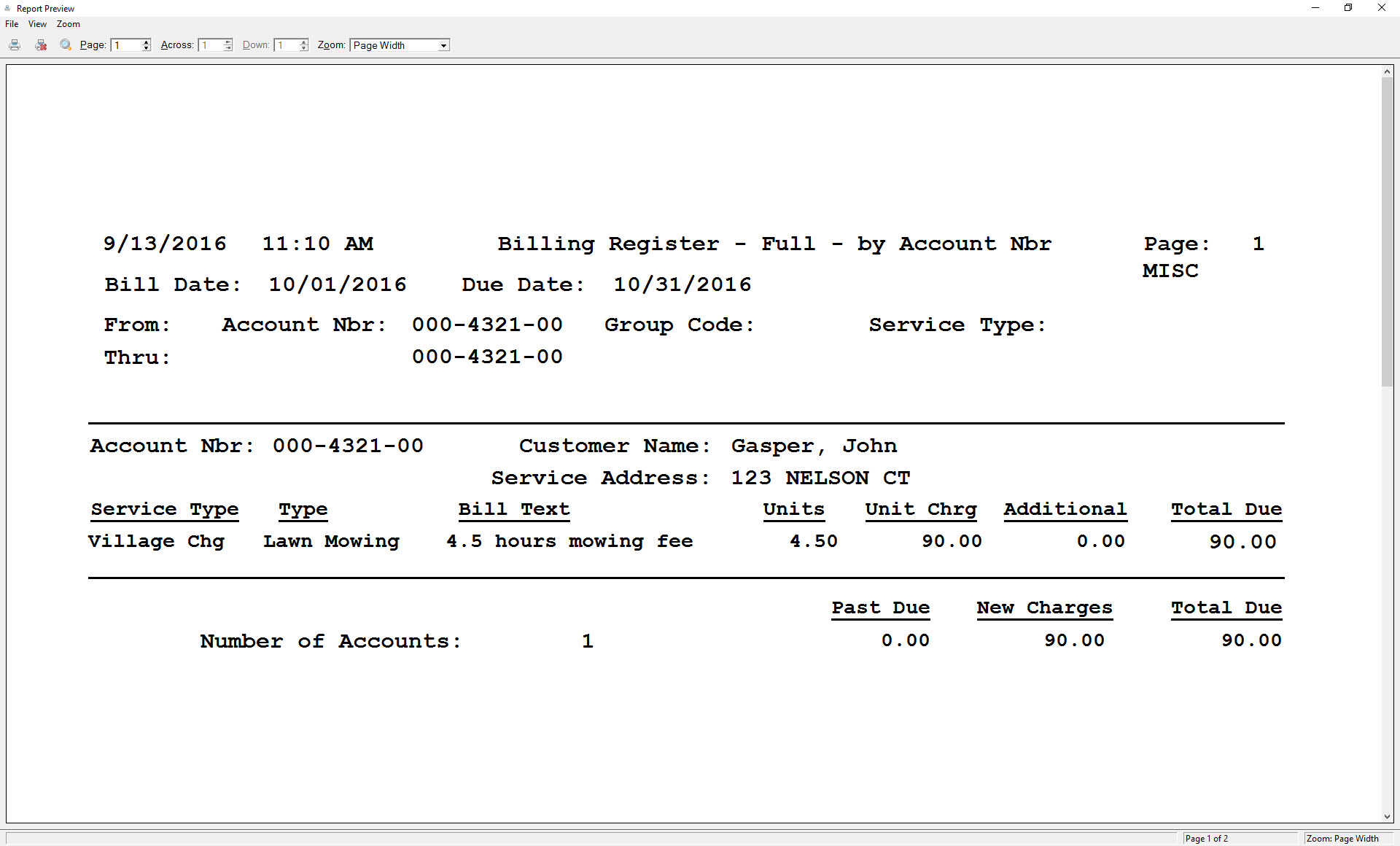Restore down the Report Preview window
The image size is (1400, 846).
[x=1348, y=8]
